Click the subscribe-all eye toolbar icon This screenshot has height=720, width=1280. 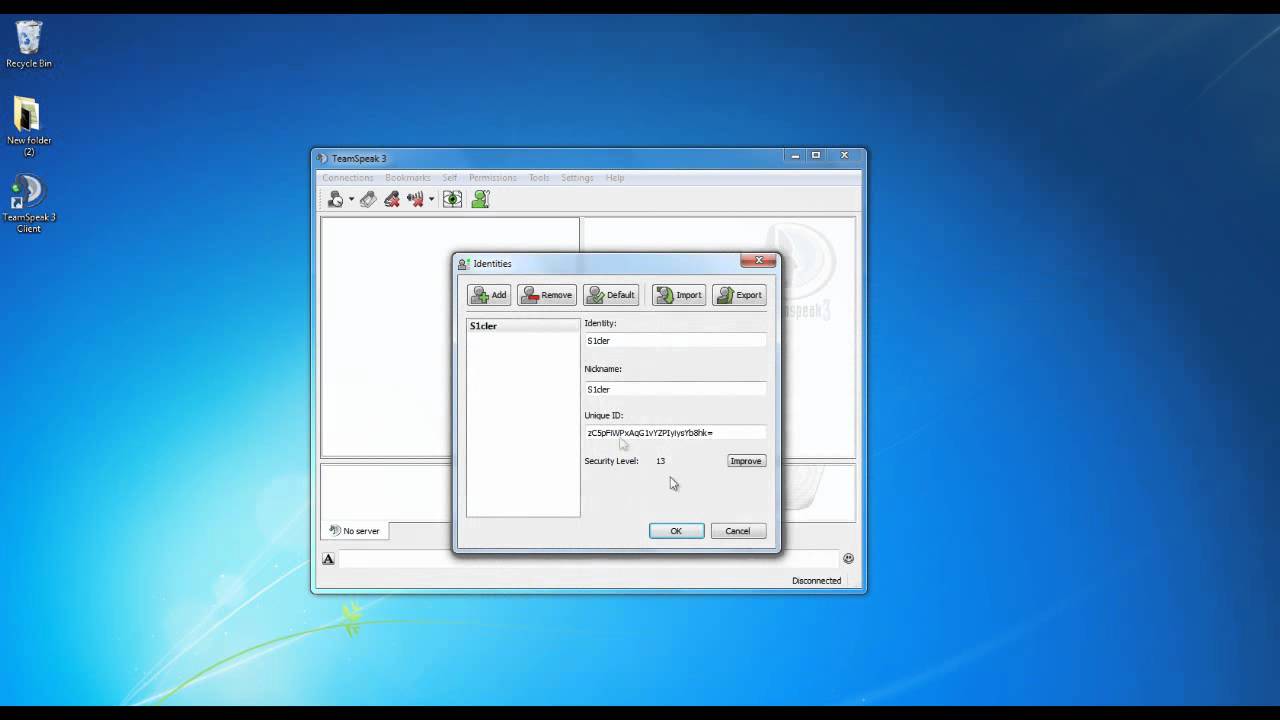(453, 199)
